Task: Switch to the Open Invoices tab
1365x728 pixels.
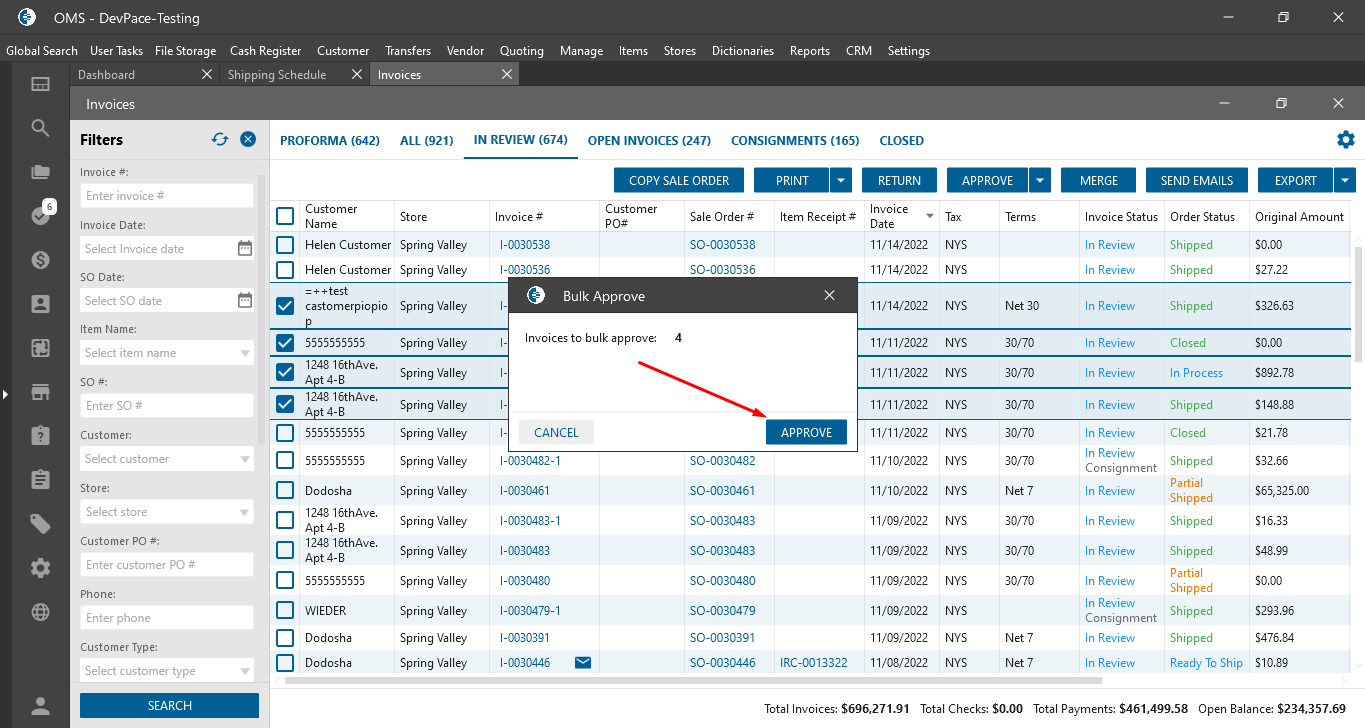Action: coord(649,141)
